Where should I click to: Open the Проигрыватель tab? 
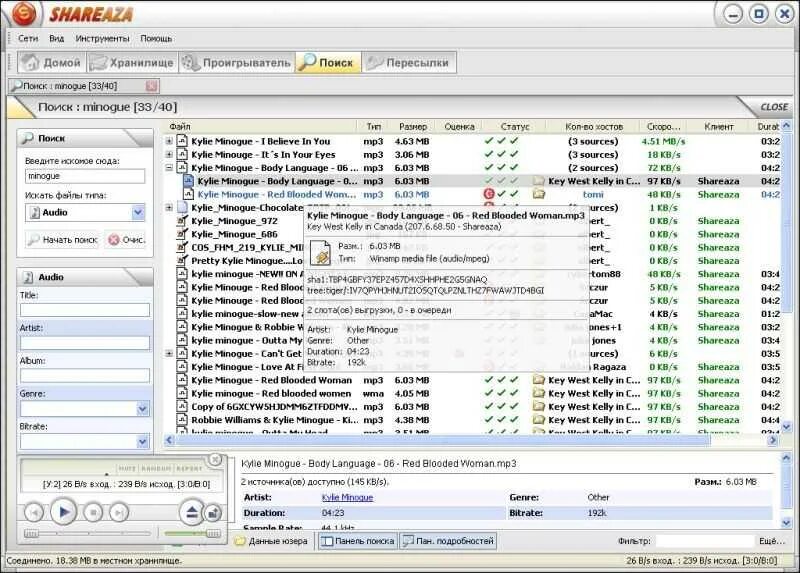[237, 63]
